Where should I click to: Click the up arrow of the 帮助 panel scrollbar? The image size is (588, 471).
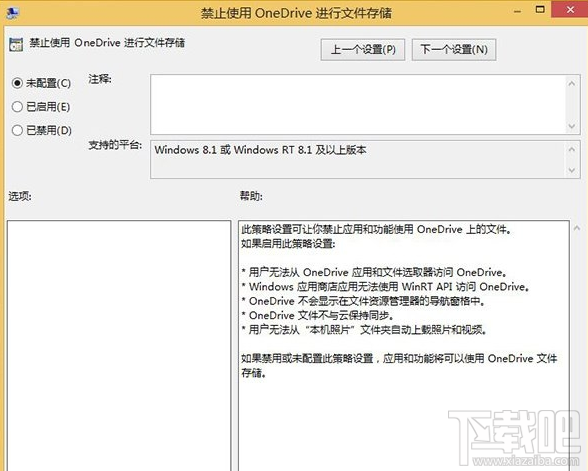(x=577, y=228)
